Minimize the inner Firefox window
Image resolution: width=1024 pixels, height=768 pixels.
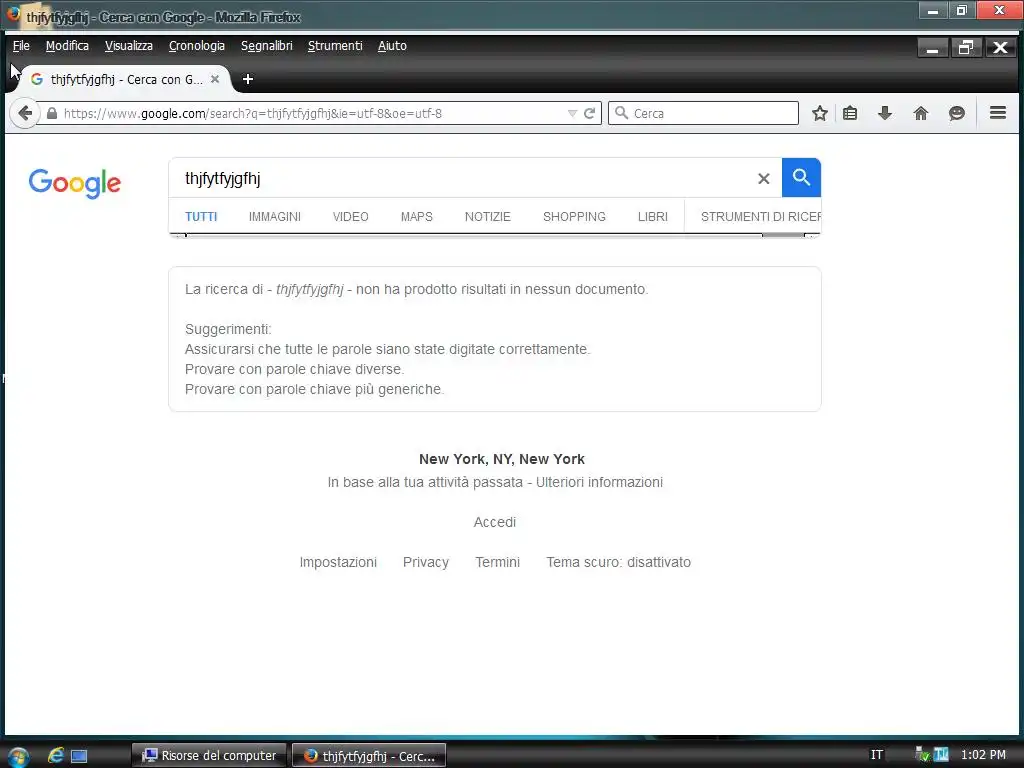point(933,48)
